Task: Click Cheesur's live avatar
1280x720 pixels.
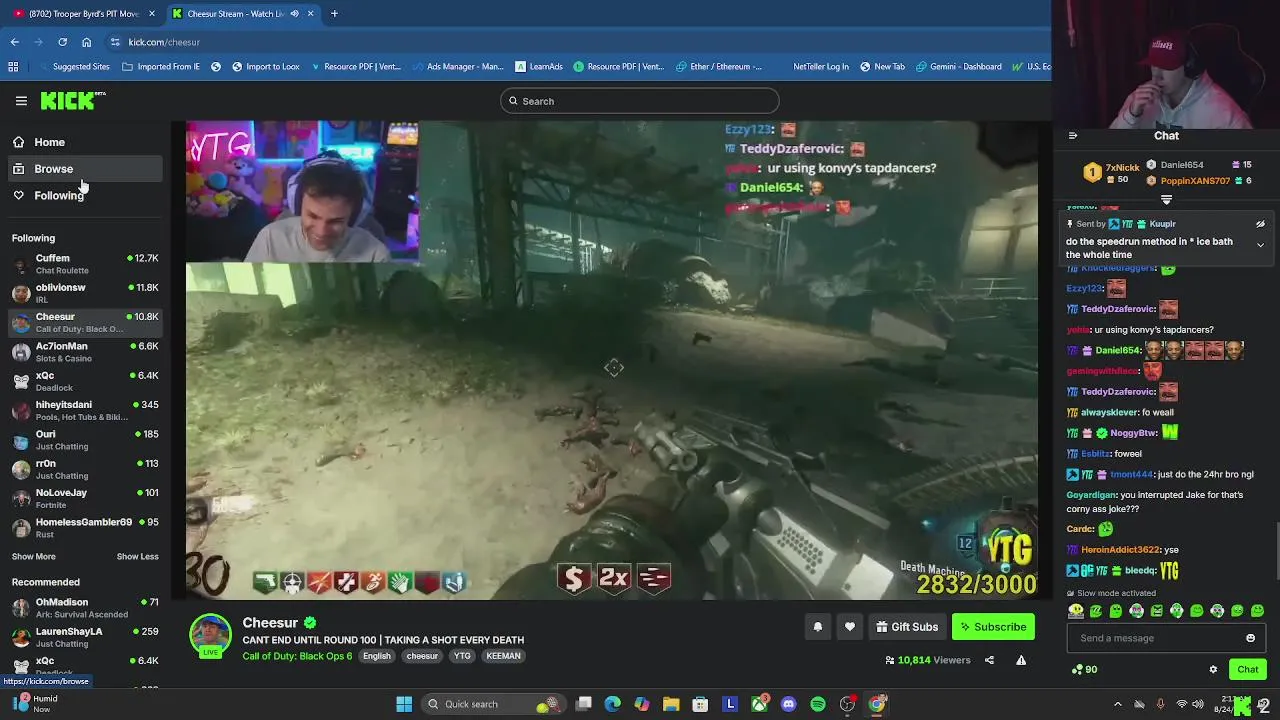Action: [x=211, y=636]
